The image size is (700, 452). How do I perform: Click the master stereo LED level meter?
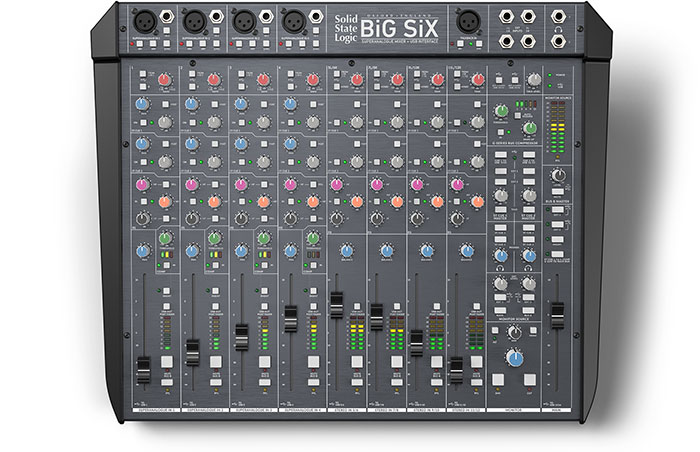[558, 127]
